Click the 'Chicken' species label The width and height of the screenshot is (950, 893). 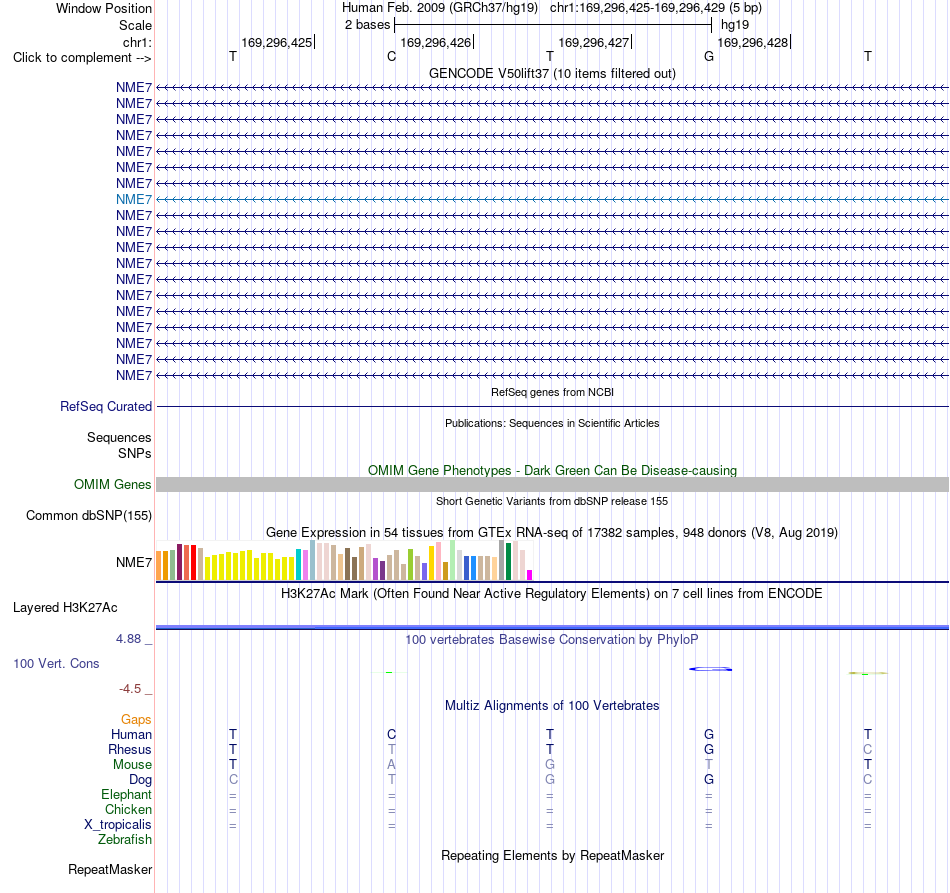coord(128,809)
